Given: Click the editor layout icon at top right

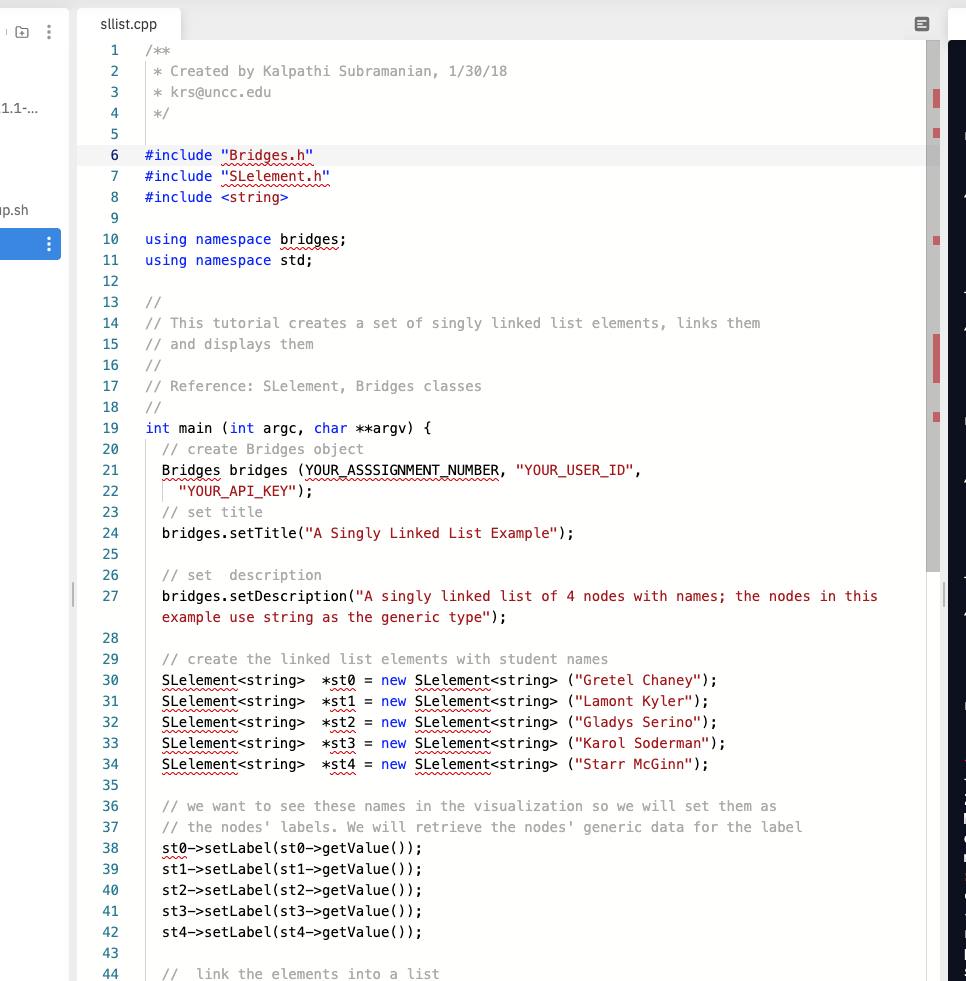Looking at the screenshot, I should 921,23.
